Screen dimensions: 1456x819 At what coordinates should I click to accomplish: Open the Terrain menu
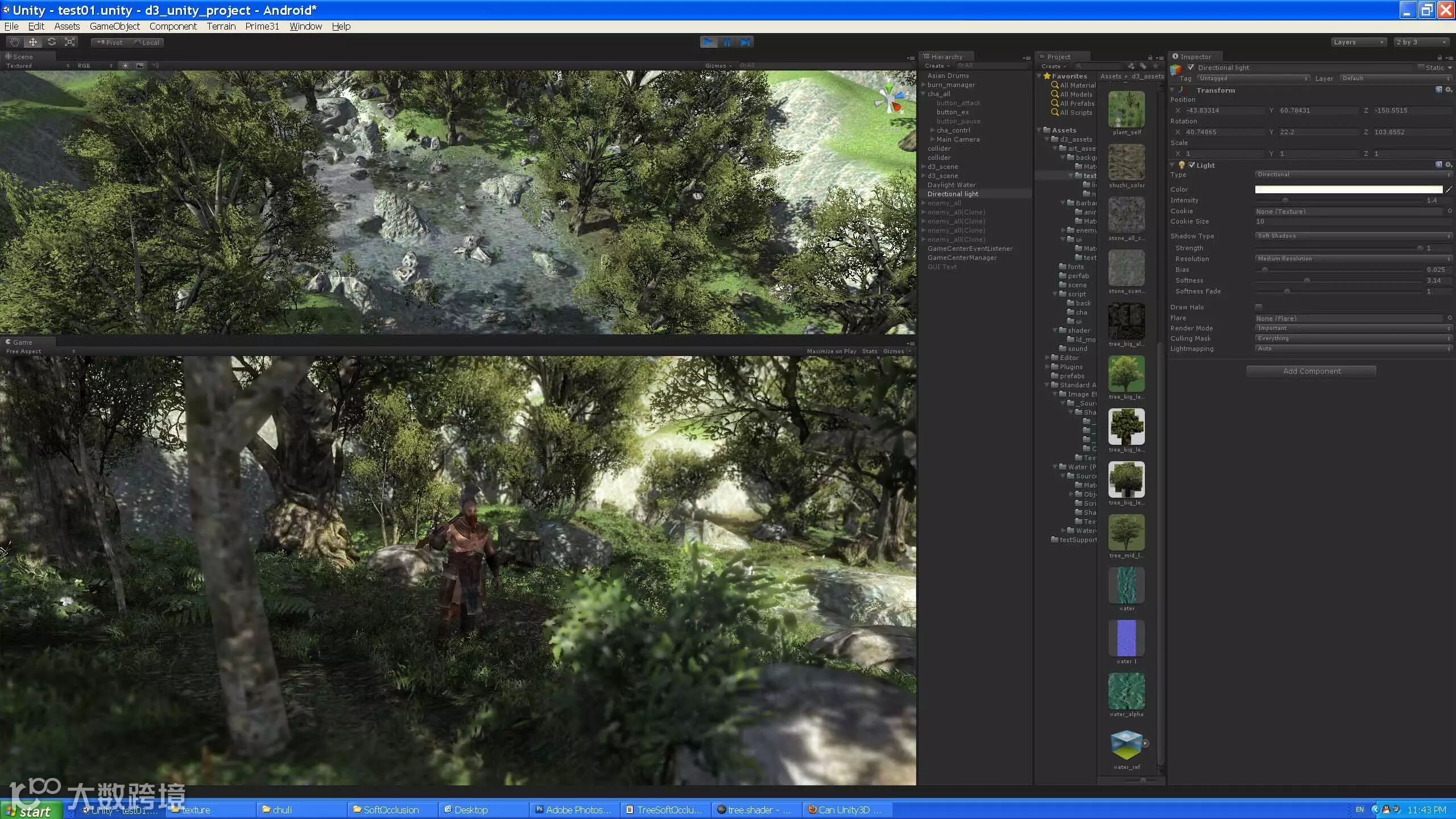pos(221,26)
